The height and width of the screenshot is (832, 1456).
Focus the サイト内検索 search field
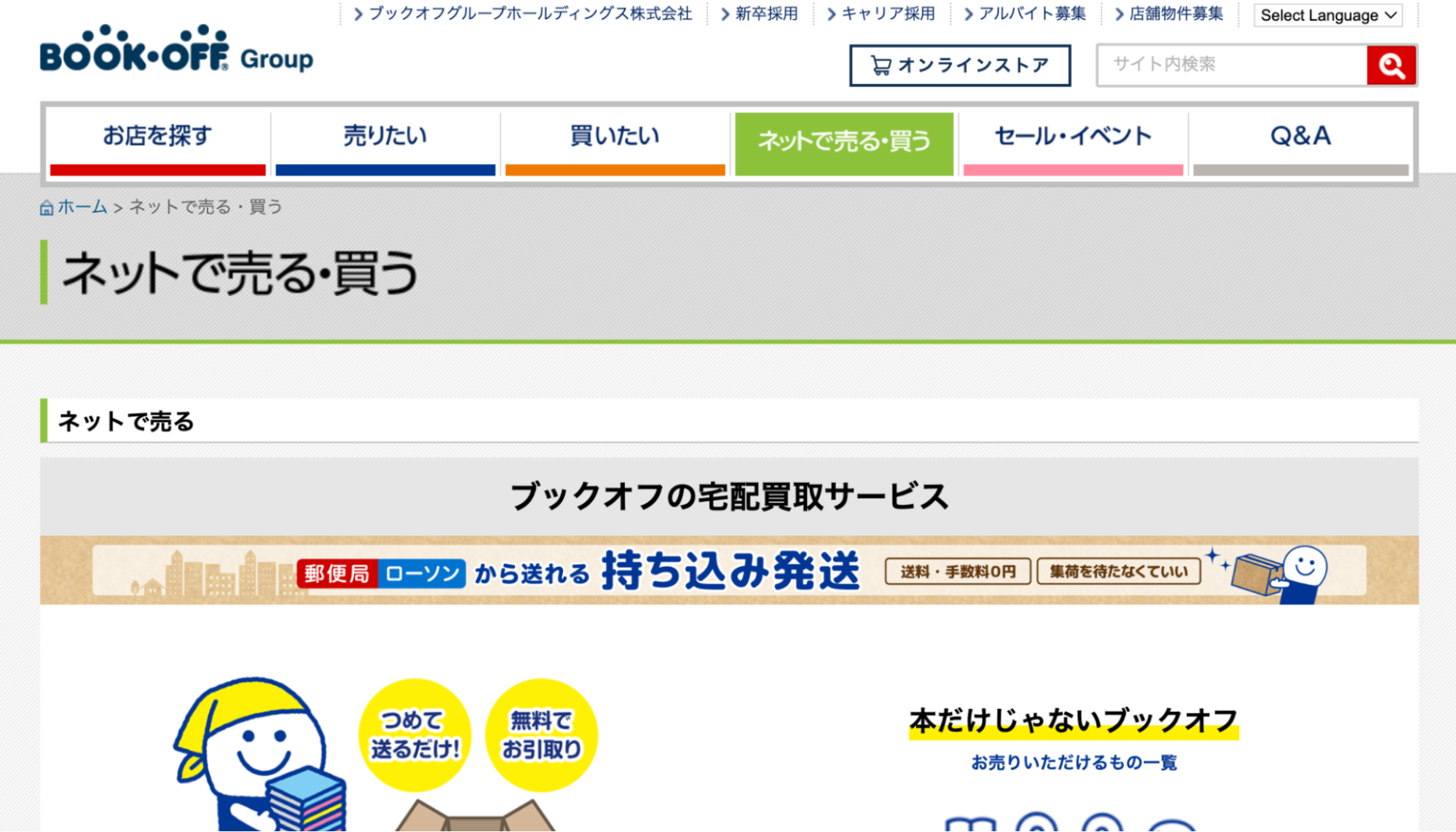1232,65
